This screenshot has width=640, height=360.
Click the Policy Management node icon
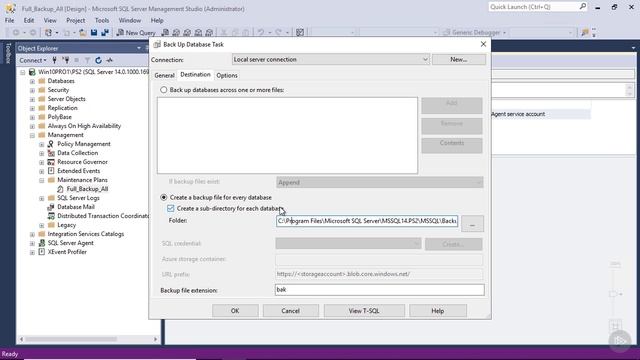(x=51, y=144)
